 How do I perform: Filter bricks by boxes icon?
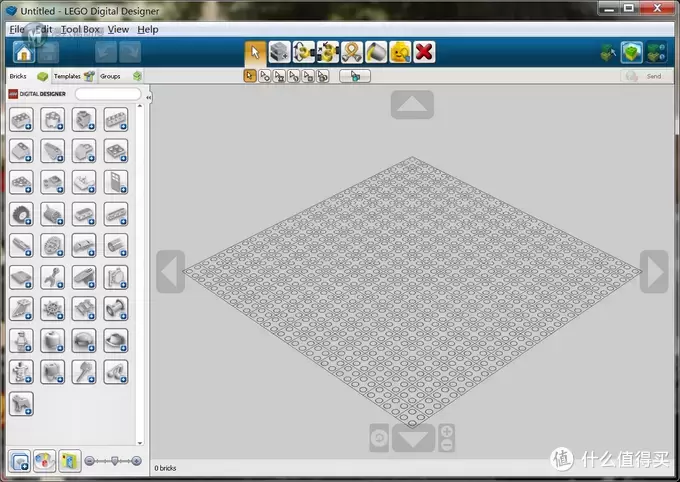coord(70,461)
